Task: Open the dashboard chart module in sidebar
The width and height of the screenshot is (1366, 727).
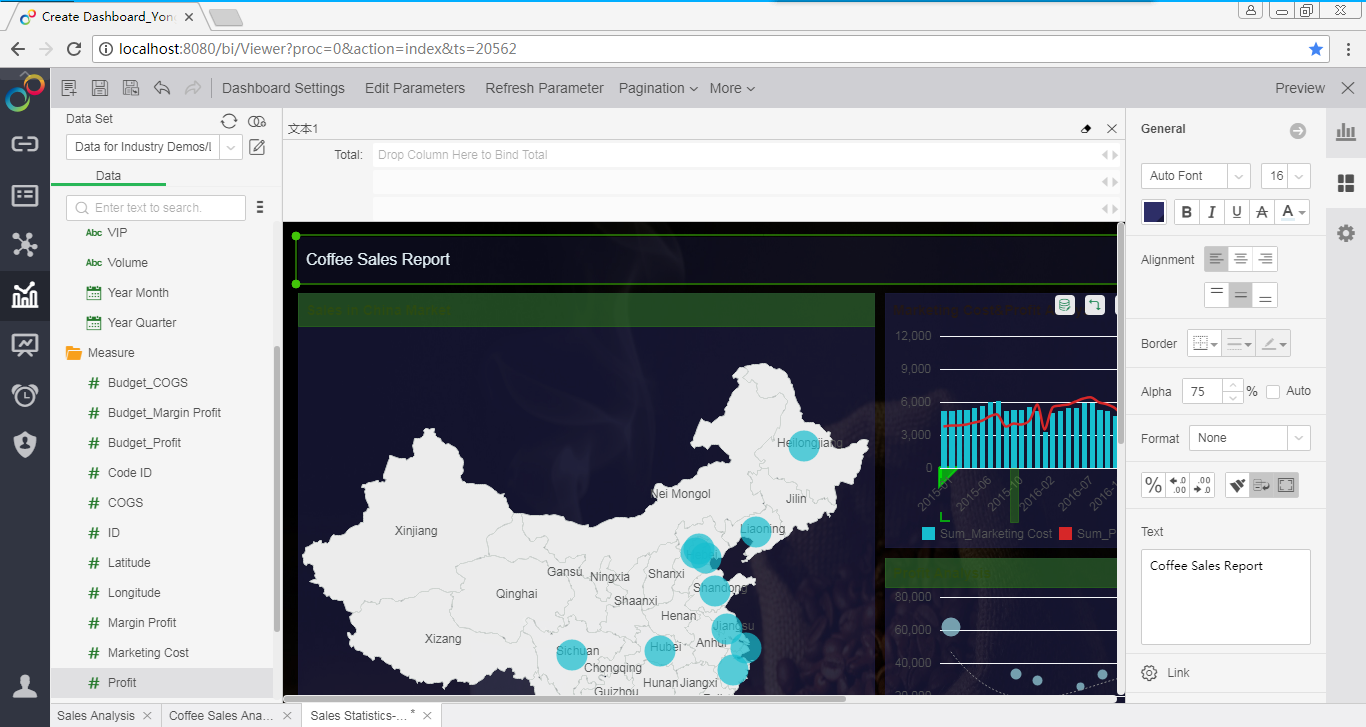Action: 25,295
